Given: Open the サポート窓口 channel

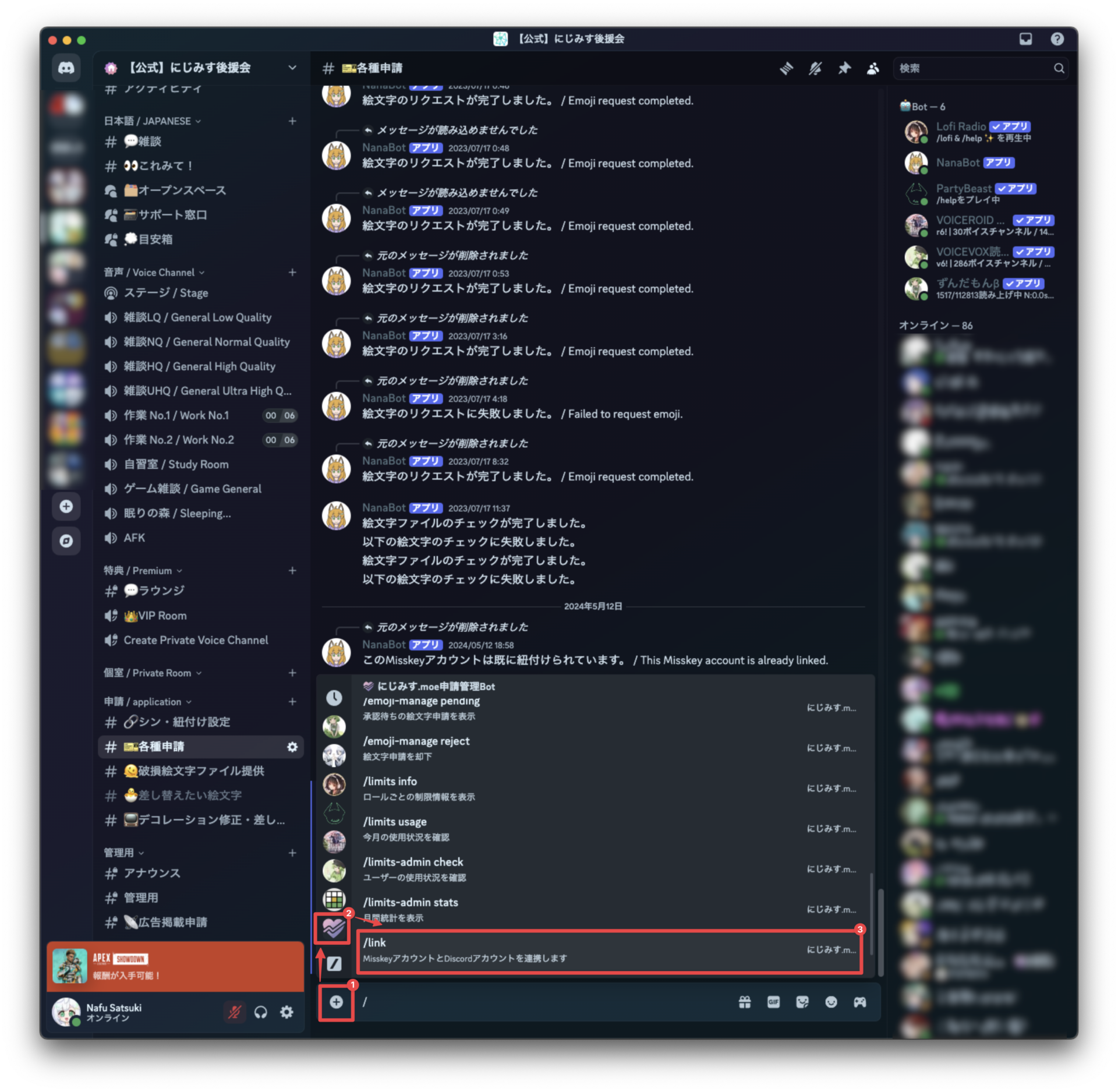Looking at the screenshot, I should tap(201, 215).
